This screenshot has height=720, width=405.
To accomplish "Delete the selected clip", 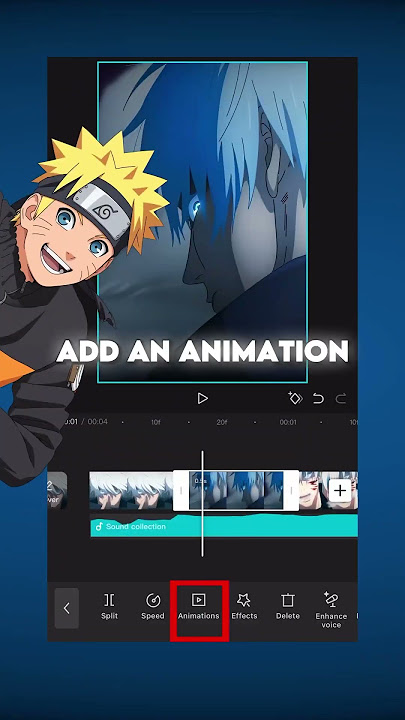I will (287, 607).
